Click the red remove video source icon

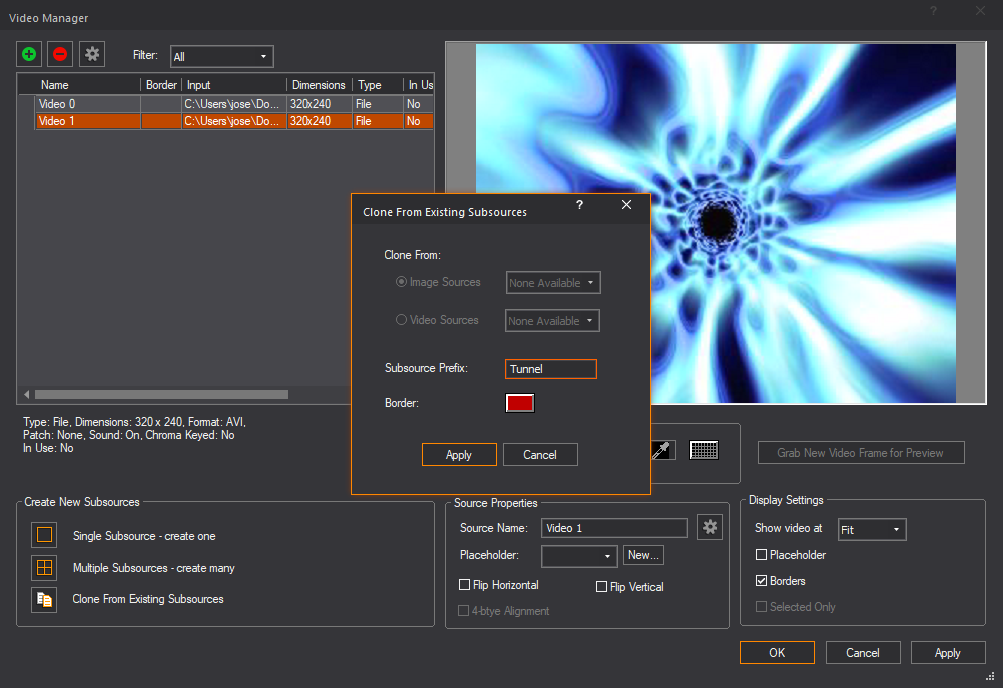60,54
